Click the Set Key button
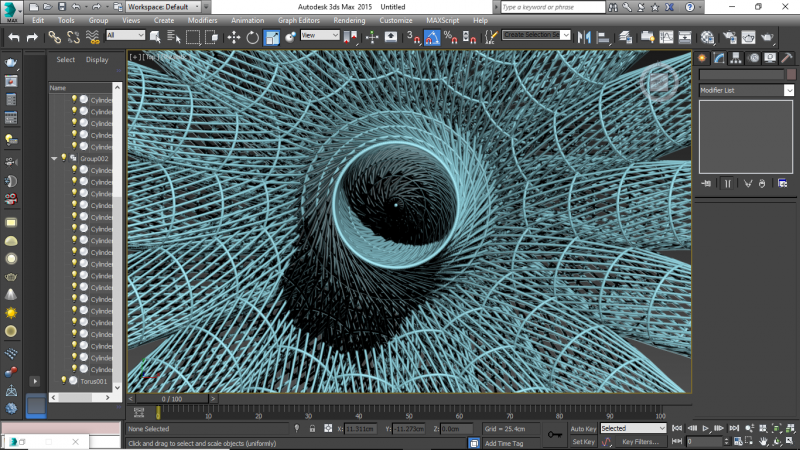 [583, 442]
